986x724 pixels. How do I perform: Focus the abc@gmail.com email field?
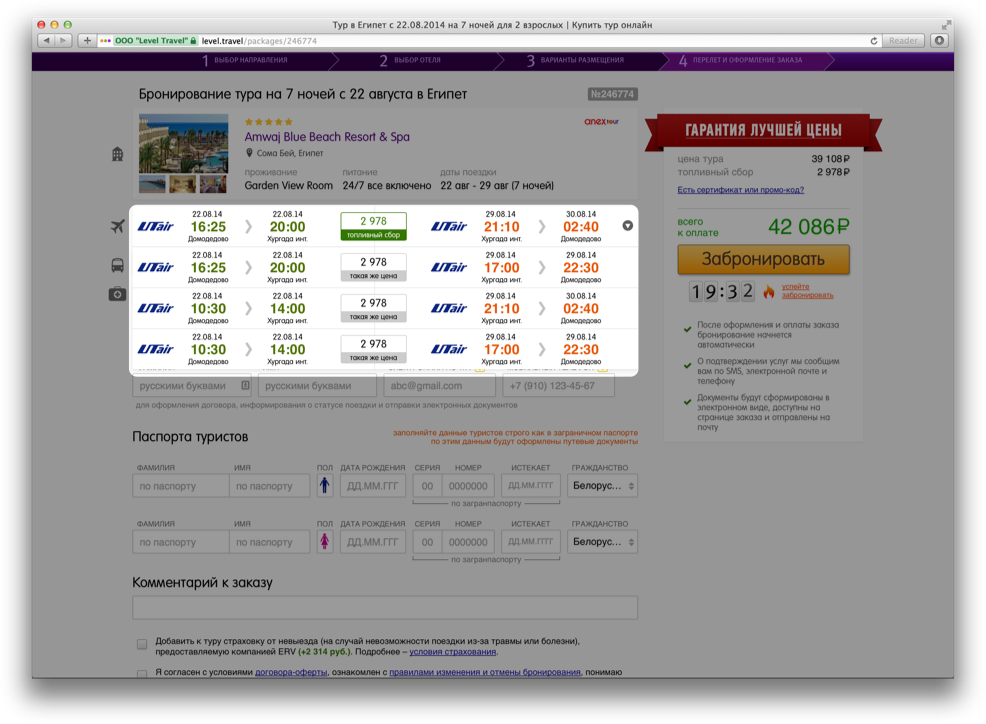(x=440, y=386)
